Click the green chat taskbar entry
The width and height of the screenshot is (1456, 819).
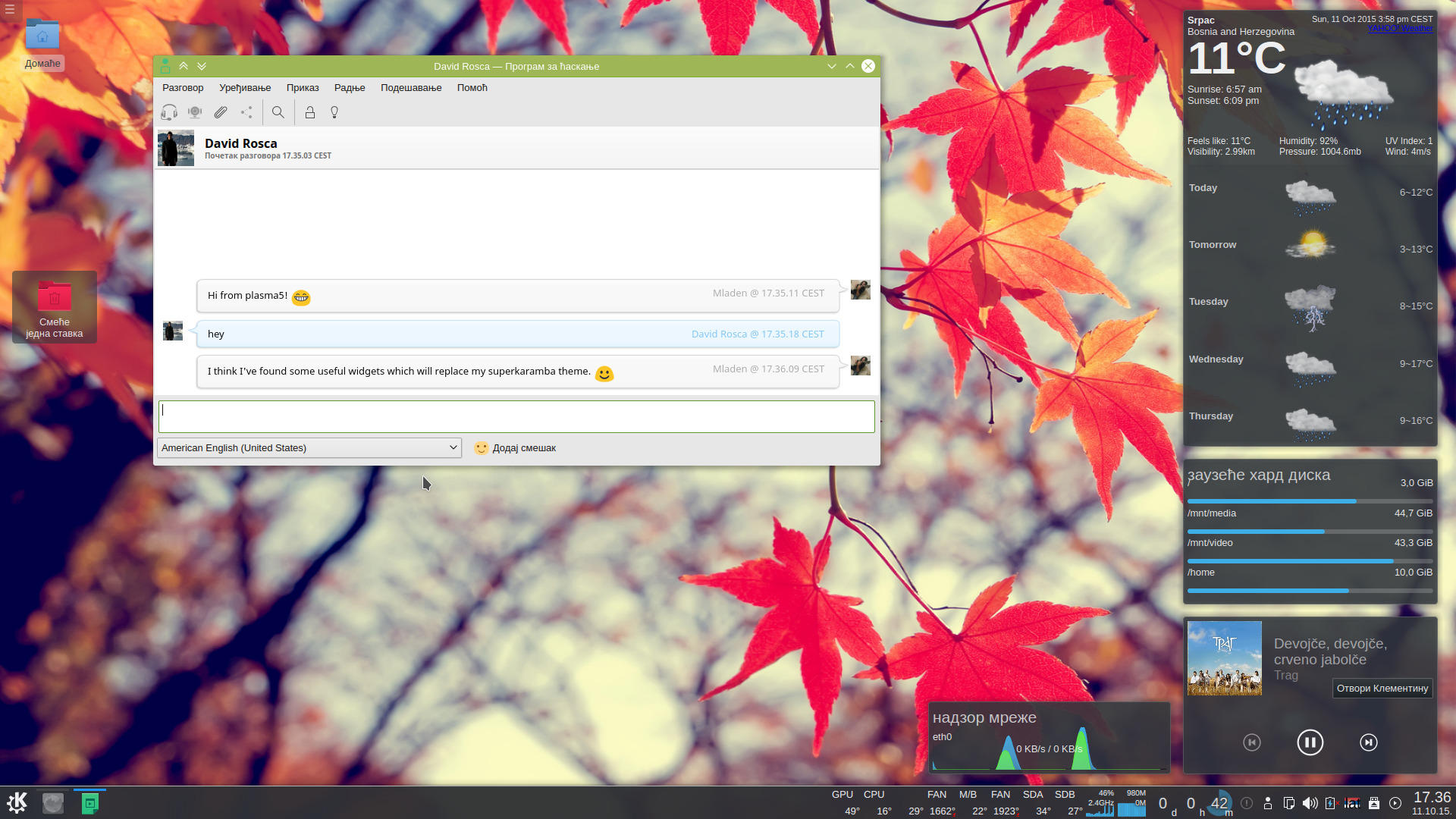click(89, 803)
